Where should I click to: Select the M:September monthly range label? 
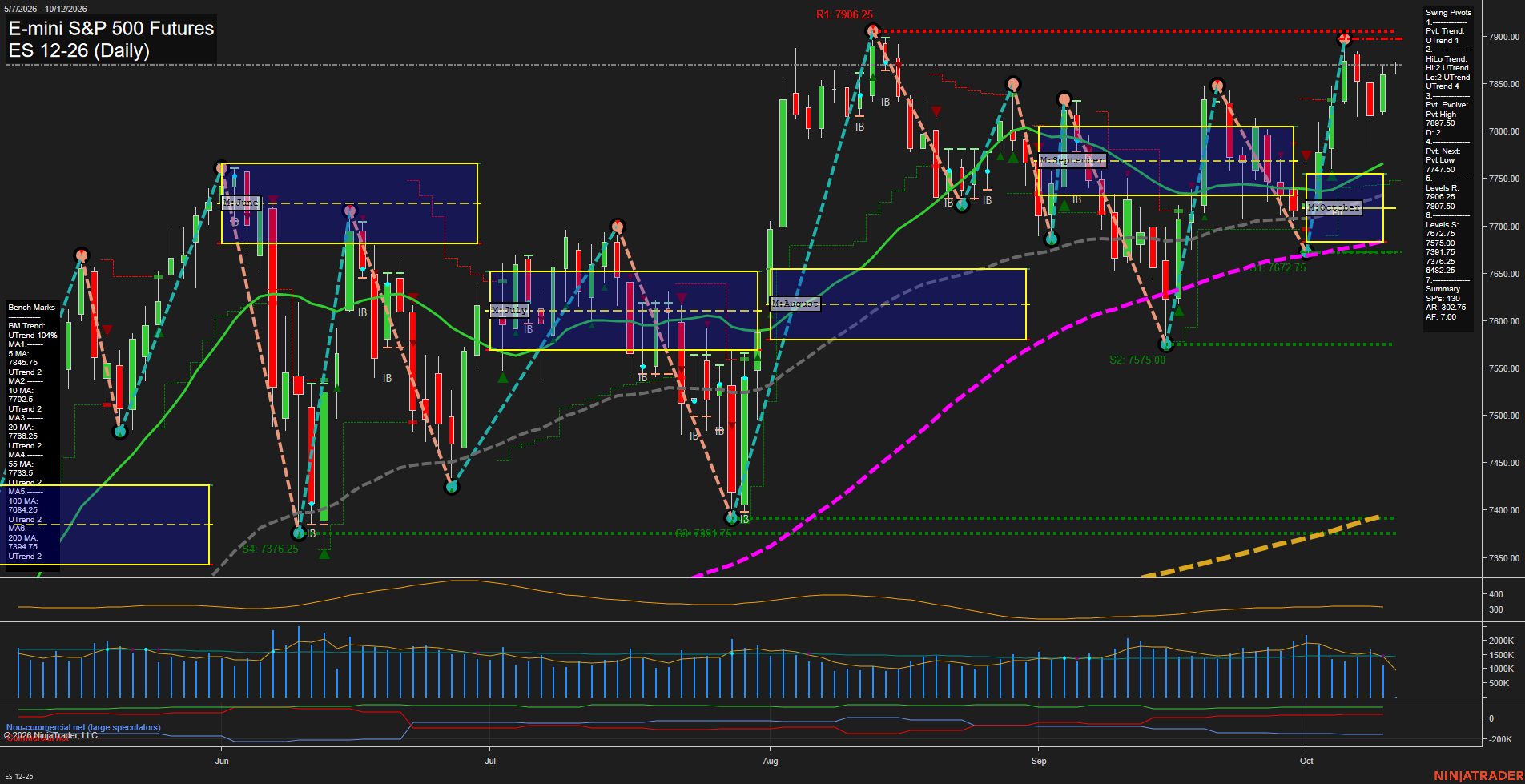(x=1072, y=160)
